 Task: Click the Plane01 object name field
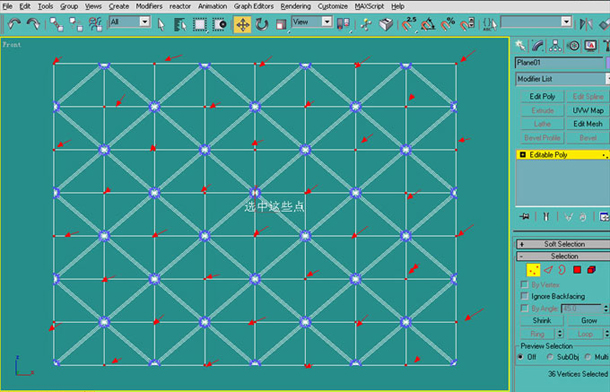point(559,63)
